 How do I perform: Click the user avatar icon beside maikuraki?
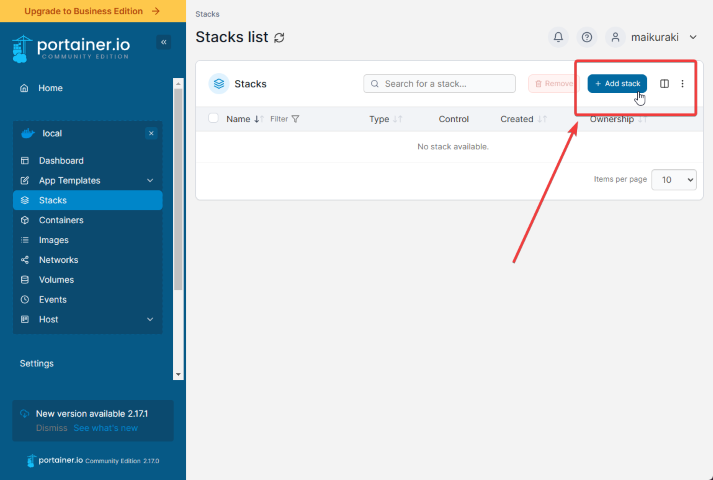(x=615, y=37)
